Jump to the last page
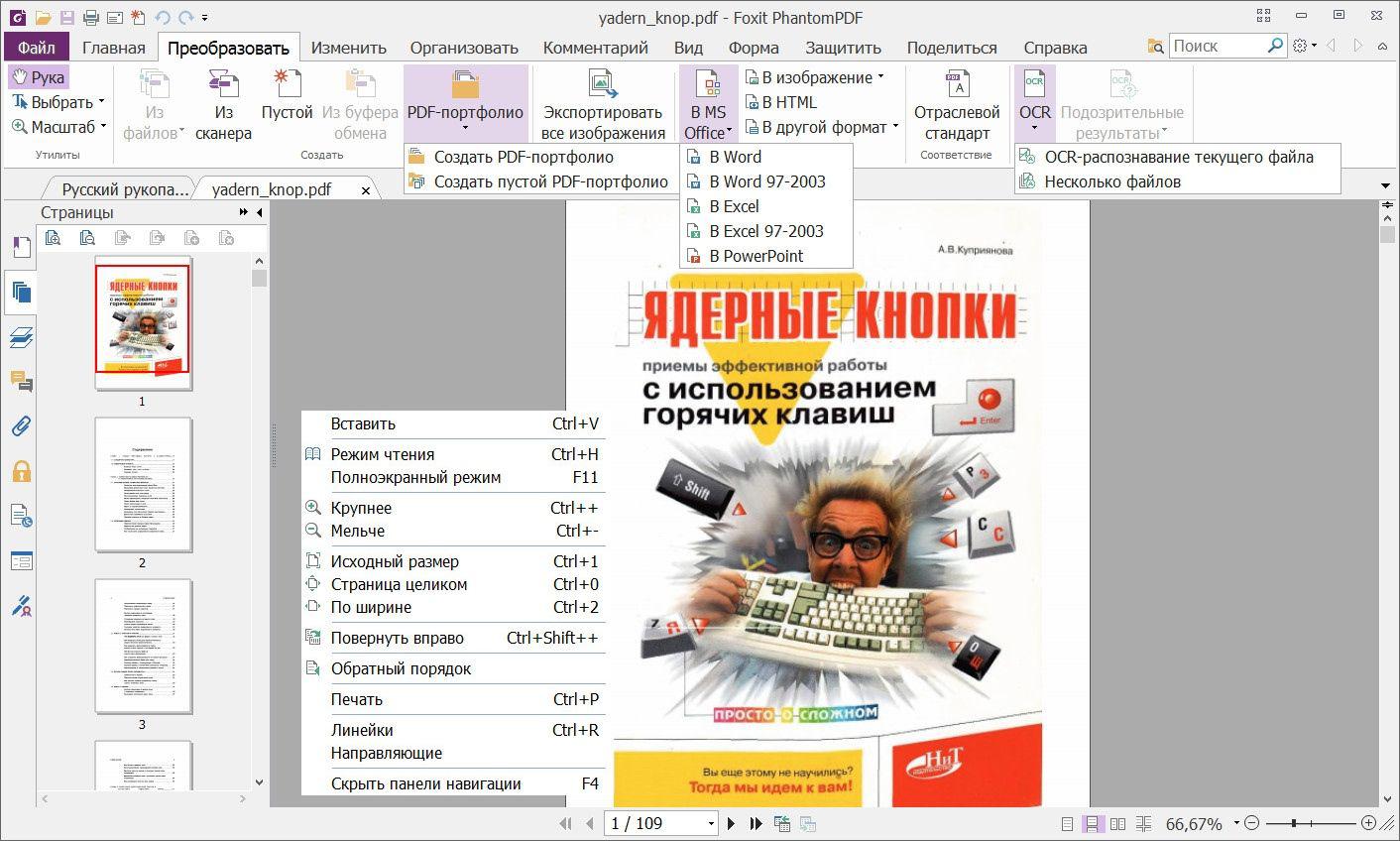 tap(756, 823)
